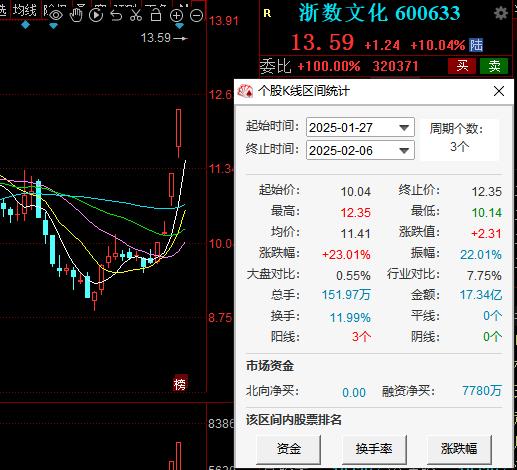Click the 2025-02-06 end date field
Screen dimensions: 517x470
(360, 150)
